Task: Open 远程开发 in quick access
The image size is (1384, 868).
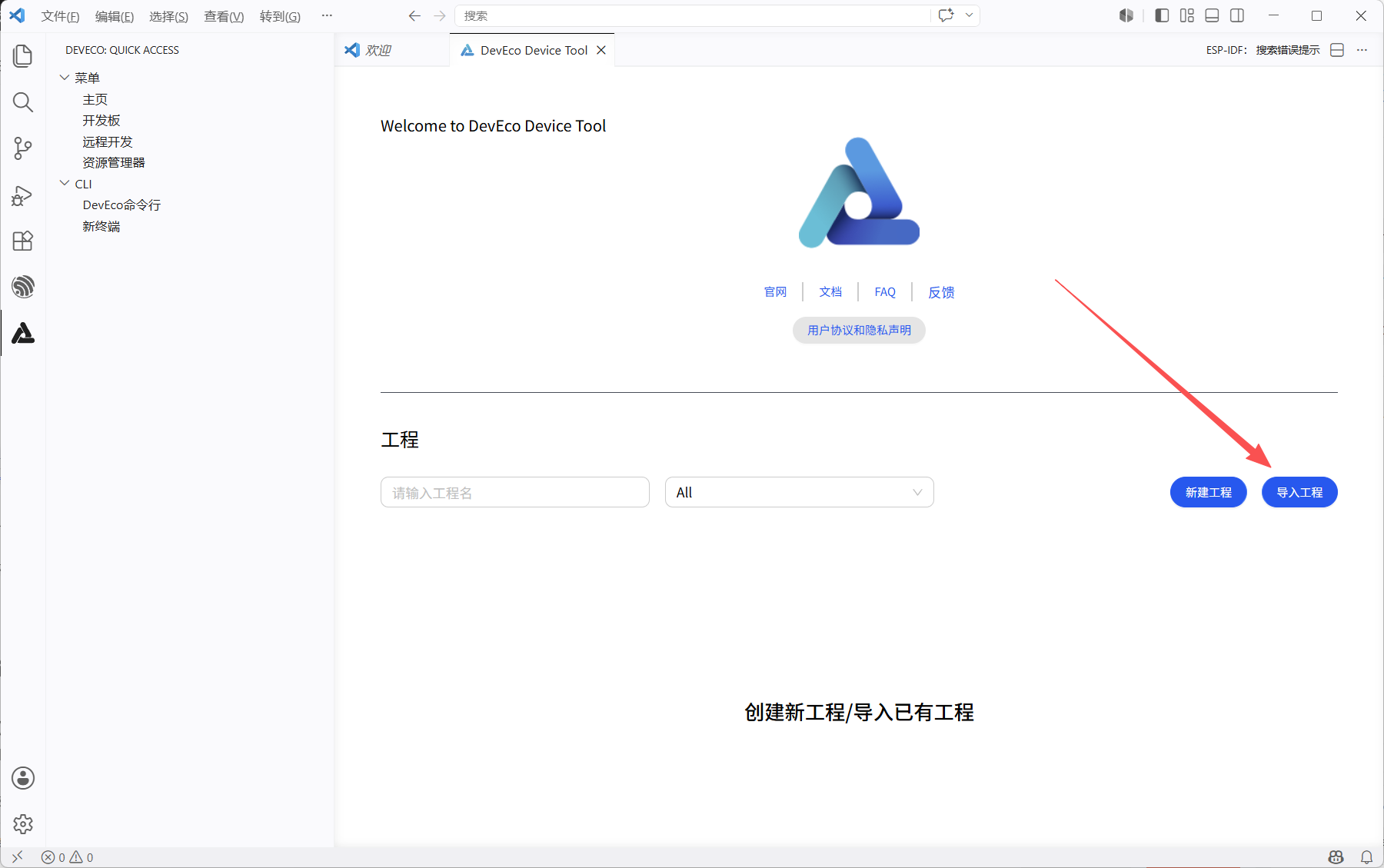Action: tap(108, 141)
